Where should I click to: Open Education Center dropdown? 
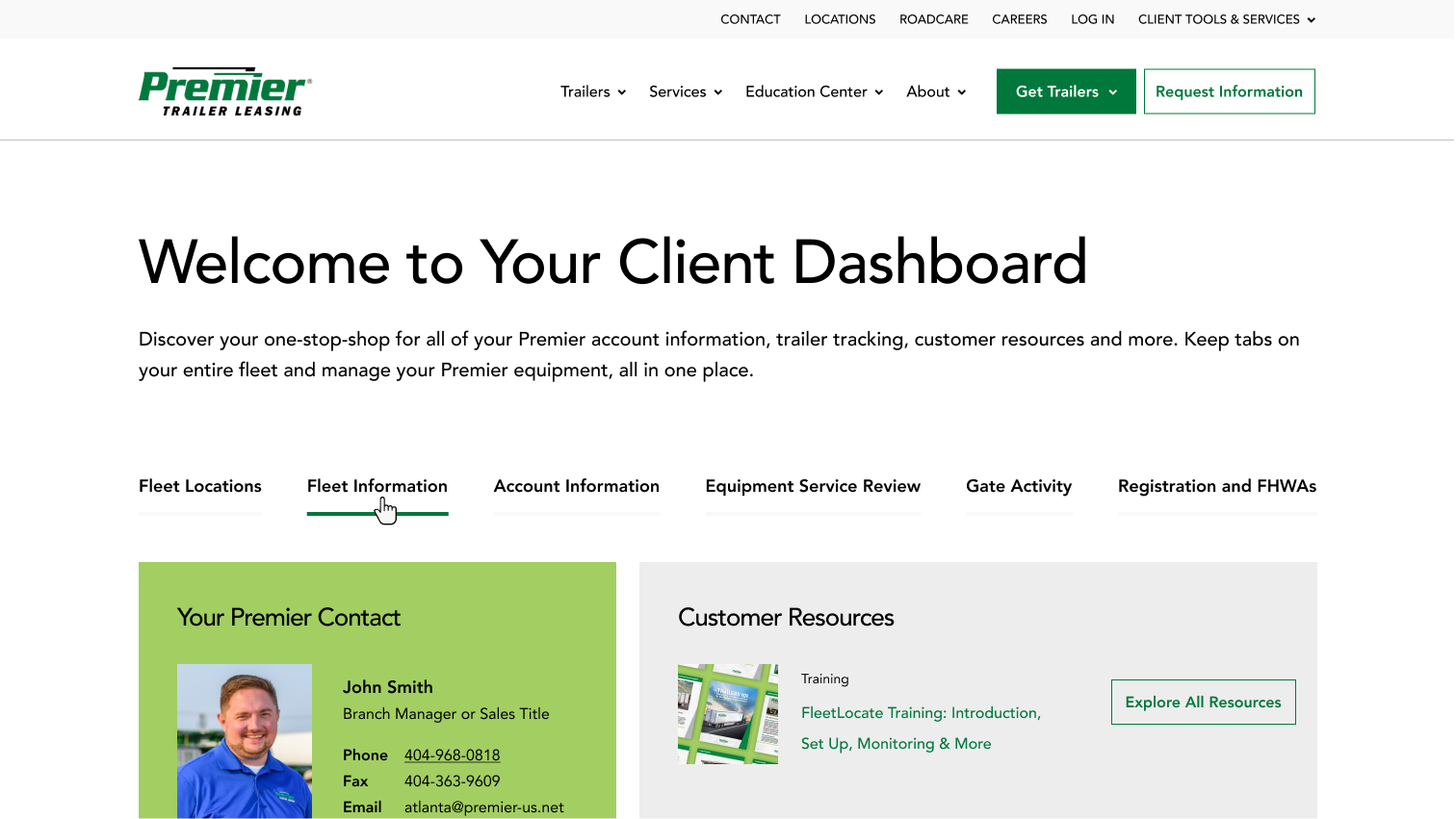click(814, 91)
